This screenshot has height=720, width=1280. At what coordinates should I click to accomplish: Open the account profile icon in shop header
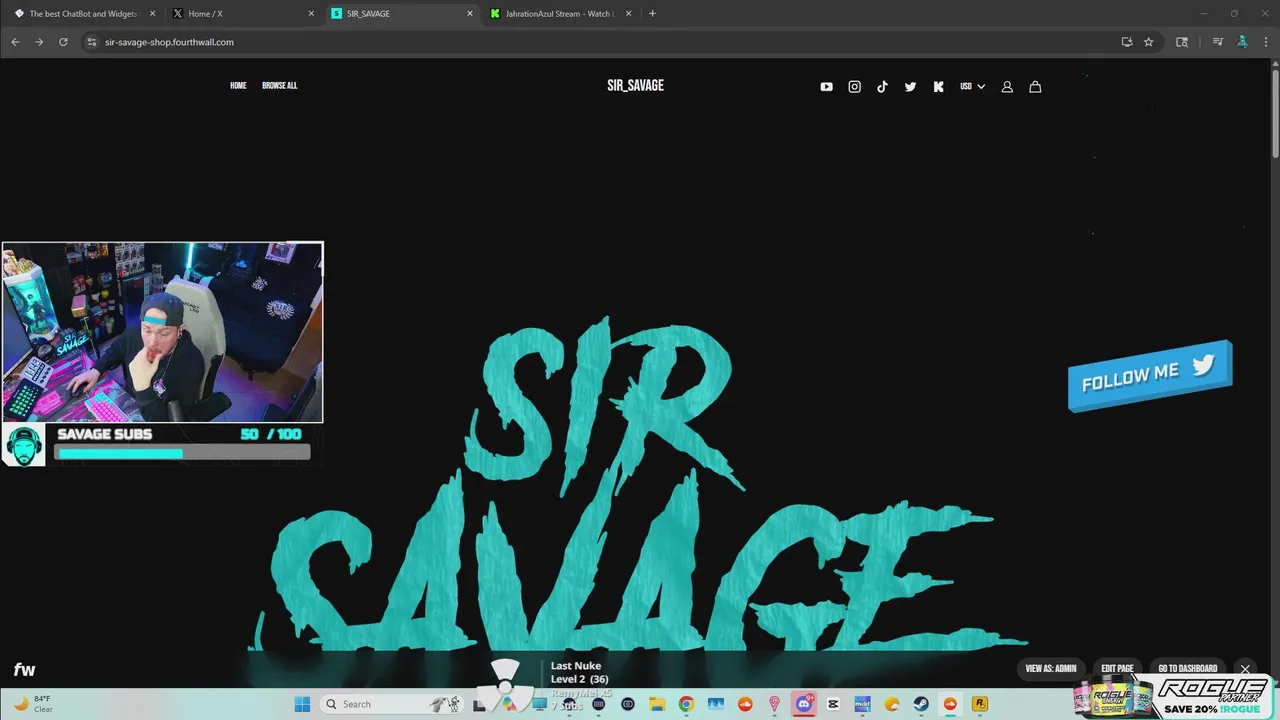click(x=1007, y=87)
